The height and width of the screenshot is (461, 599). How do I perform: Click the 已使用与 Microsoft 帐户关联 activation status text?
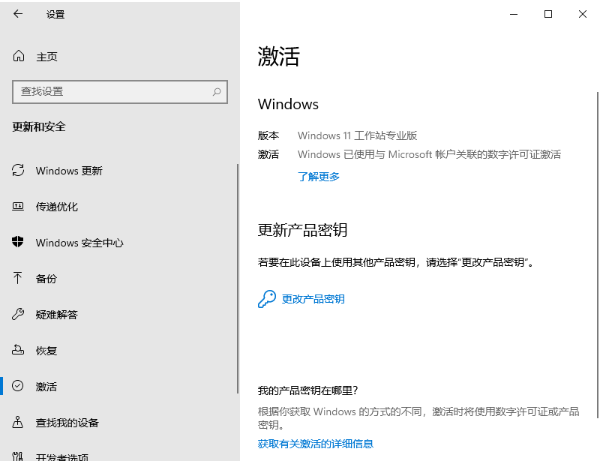[429, 154]
